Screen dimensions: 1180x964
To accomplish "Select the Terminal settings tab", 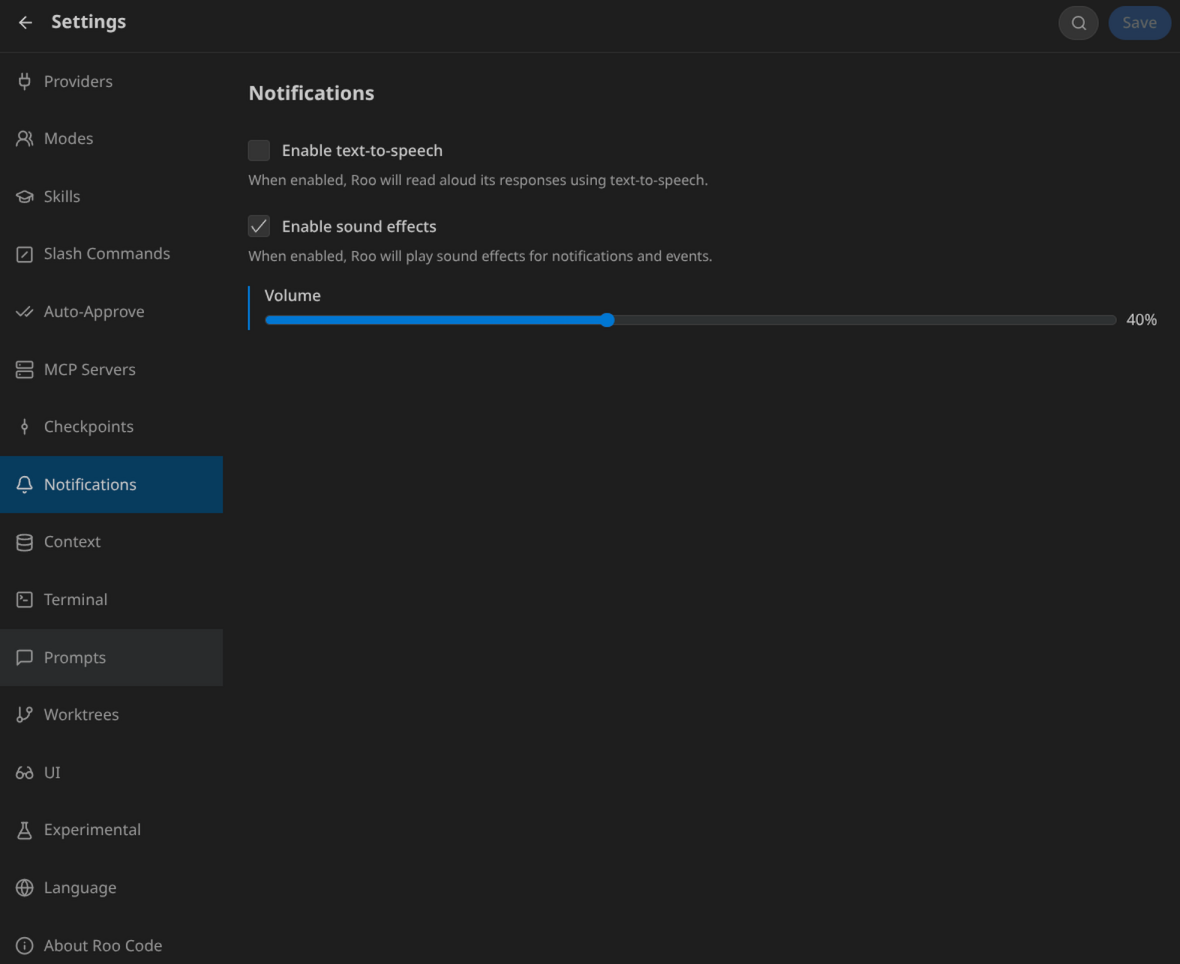I will 75,600.
